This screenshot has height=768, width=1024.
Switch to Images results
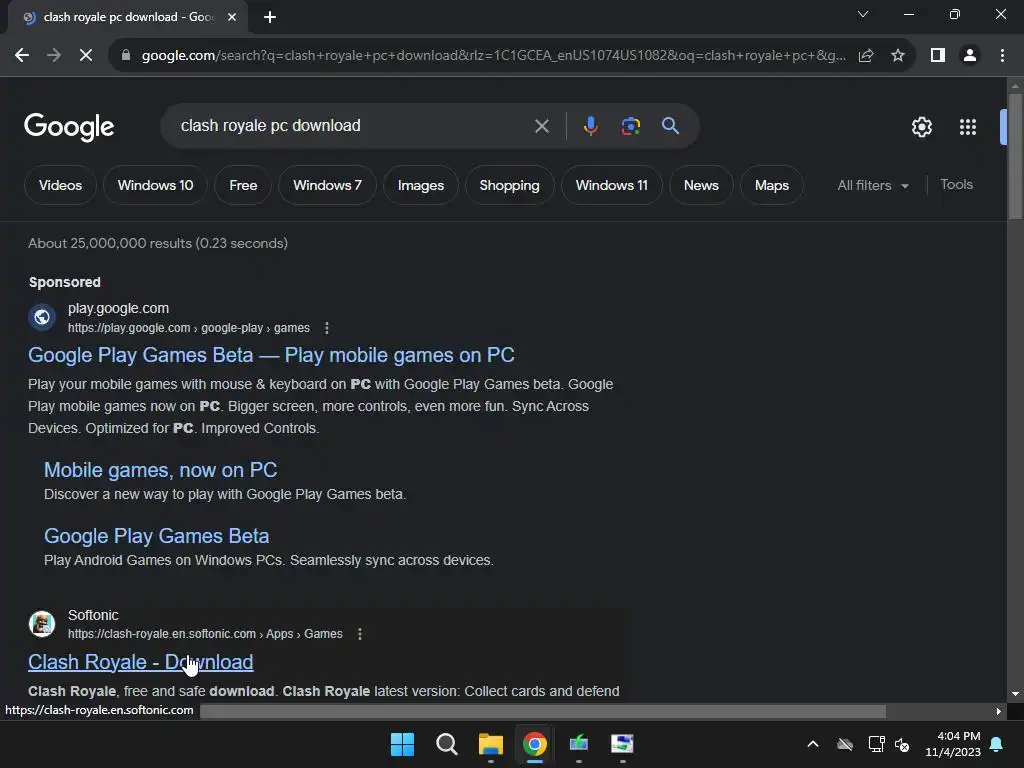click(x=421, y=185)
